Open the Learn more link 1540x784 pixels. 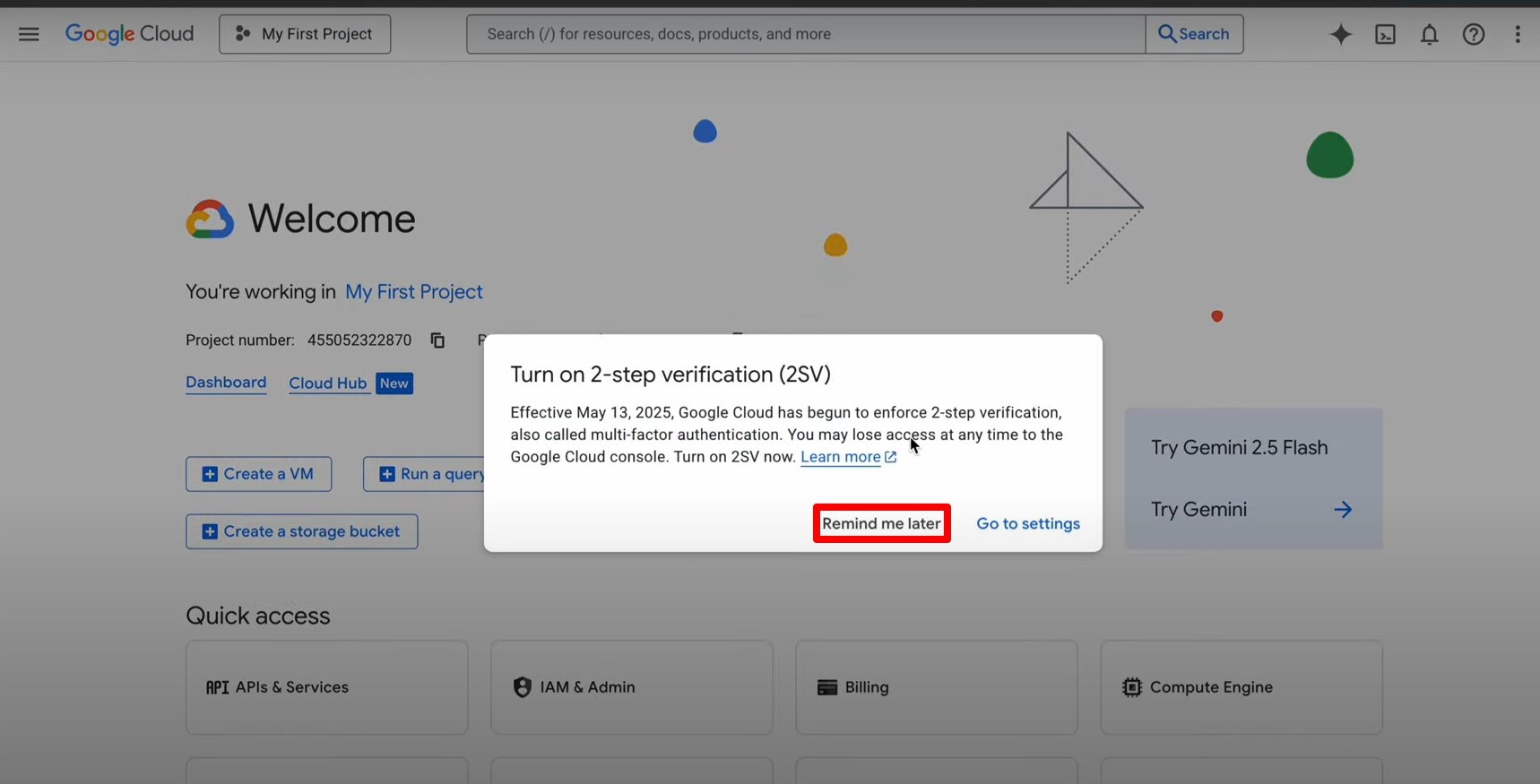coord(848,457)
